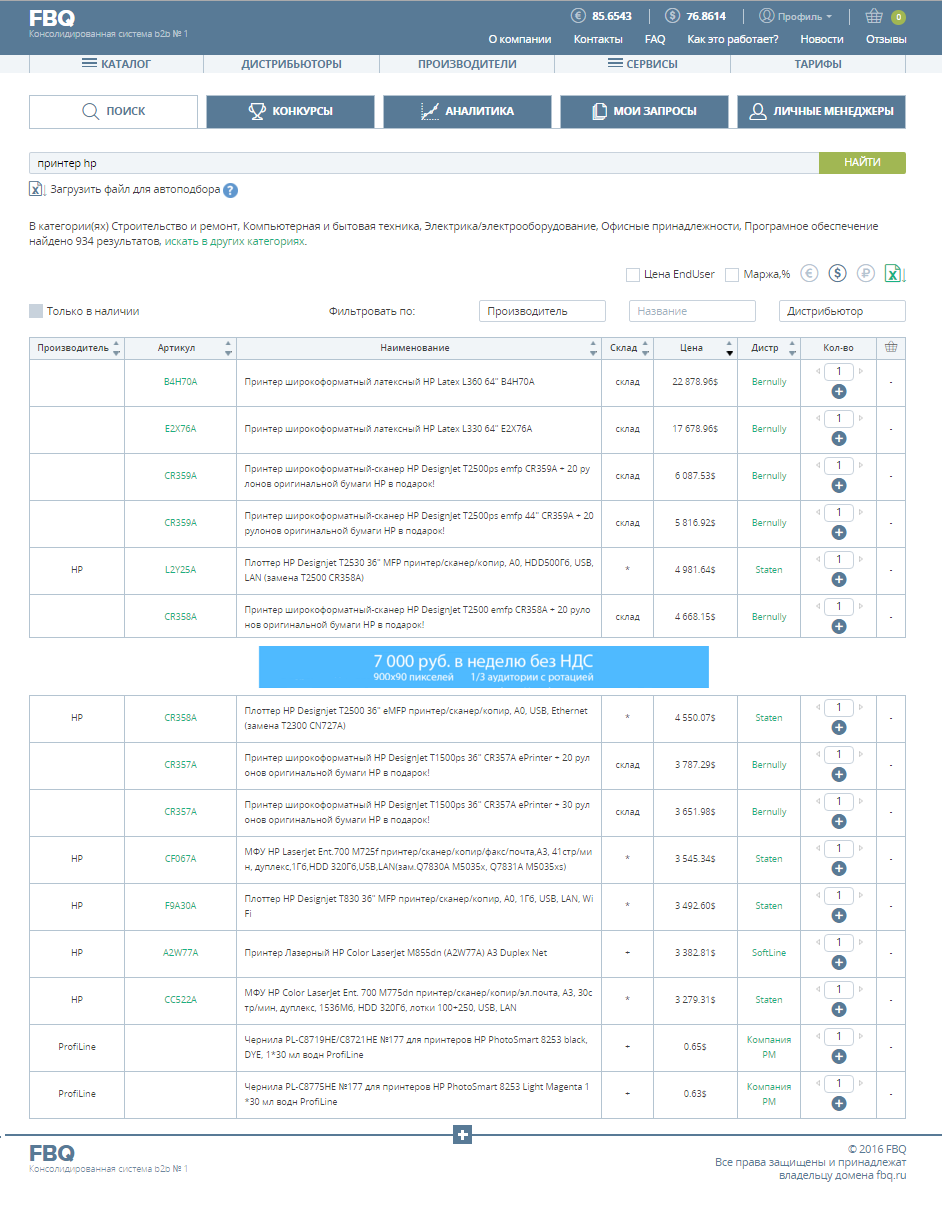The height and width of the screenshot is (1206, 942).
Task: Enable Только в наличии checkbox
Action: tap(36, 311)
